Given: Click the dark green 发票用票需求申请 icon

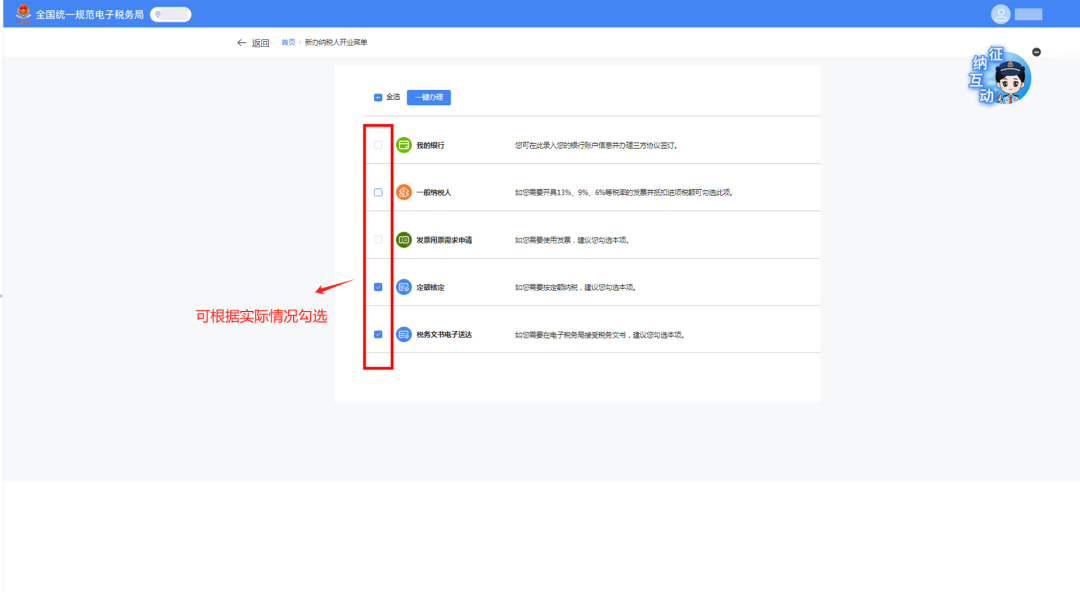Looking at the screenshot, I should tap(404, 240).
